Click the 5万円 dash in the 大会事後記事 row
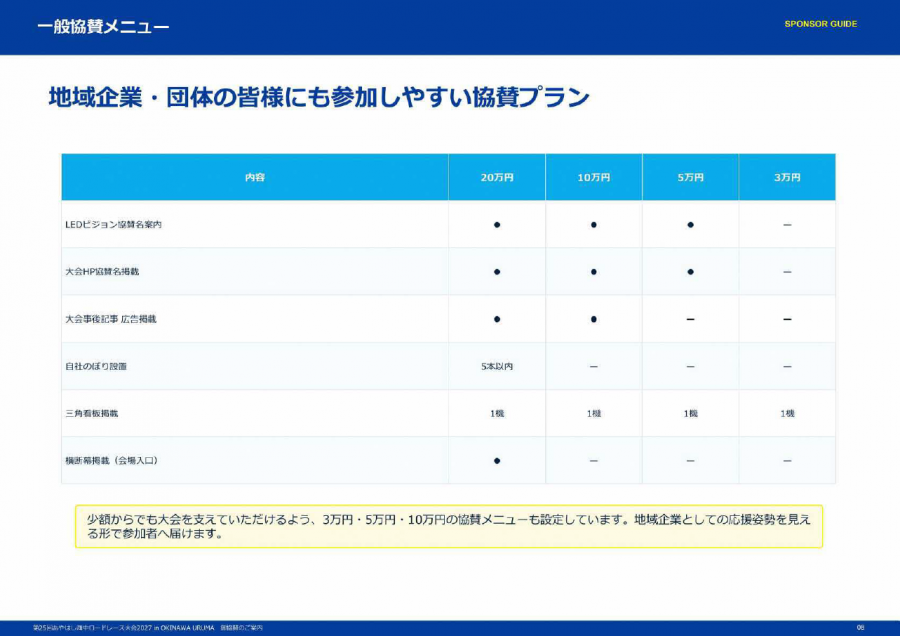This screenshot has height=636, width=900. coord(690,319)
